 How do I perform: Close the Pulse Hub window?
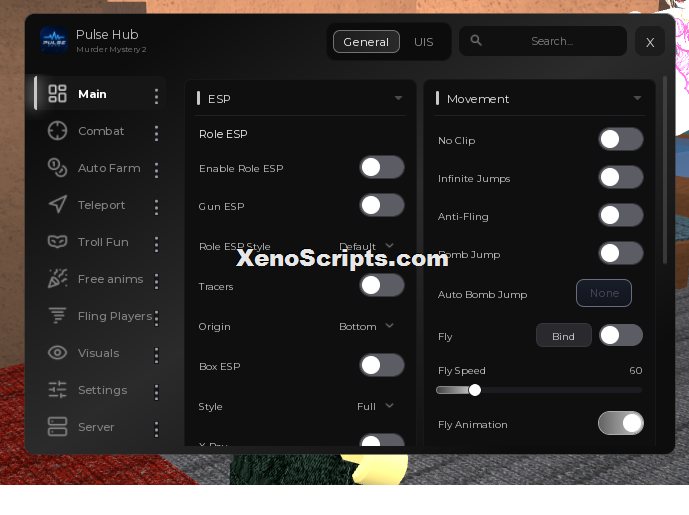pos(650,42)
